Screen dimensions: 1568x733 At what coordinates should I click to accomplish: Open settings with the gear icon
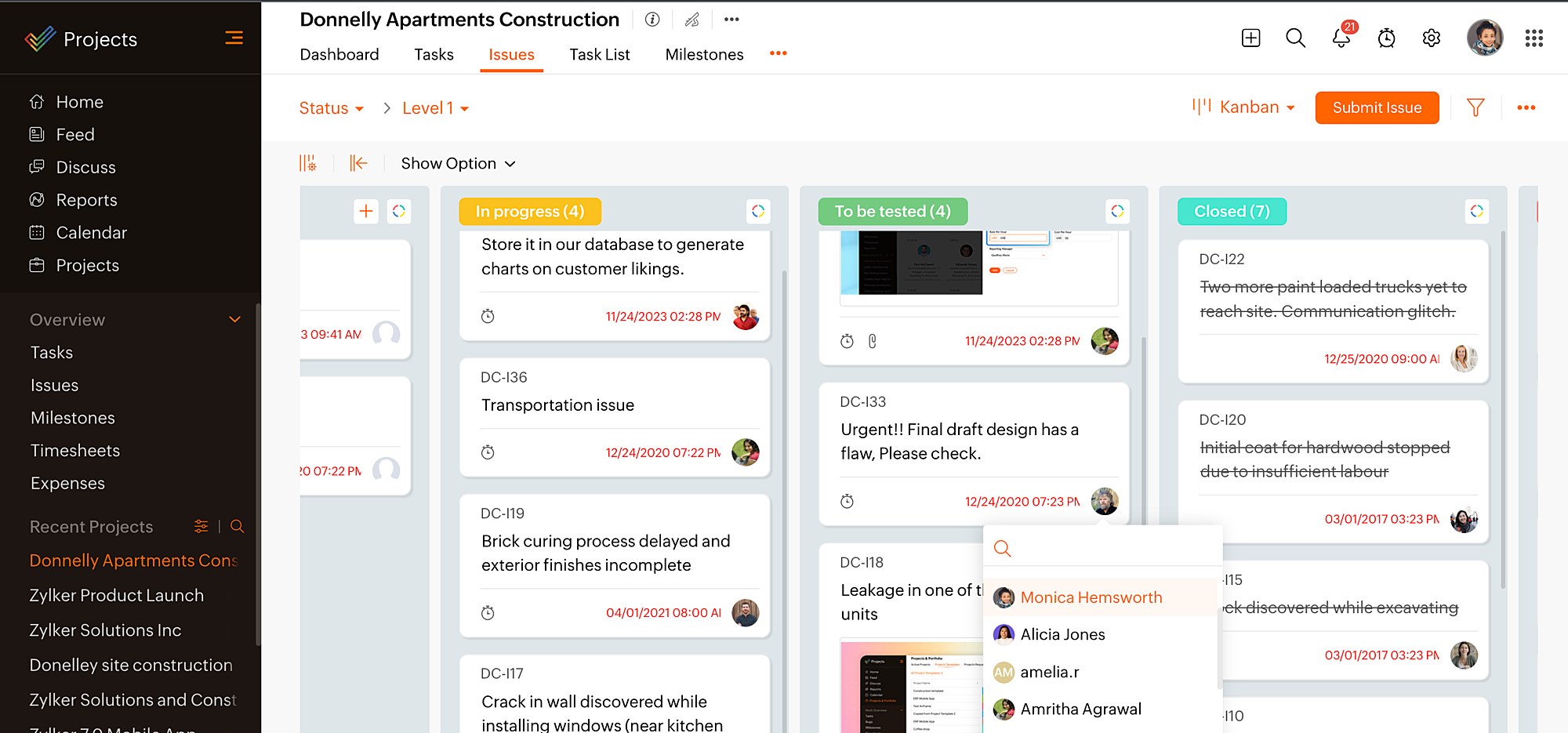pyautogui.click(x=1432, y=38)
